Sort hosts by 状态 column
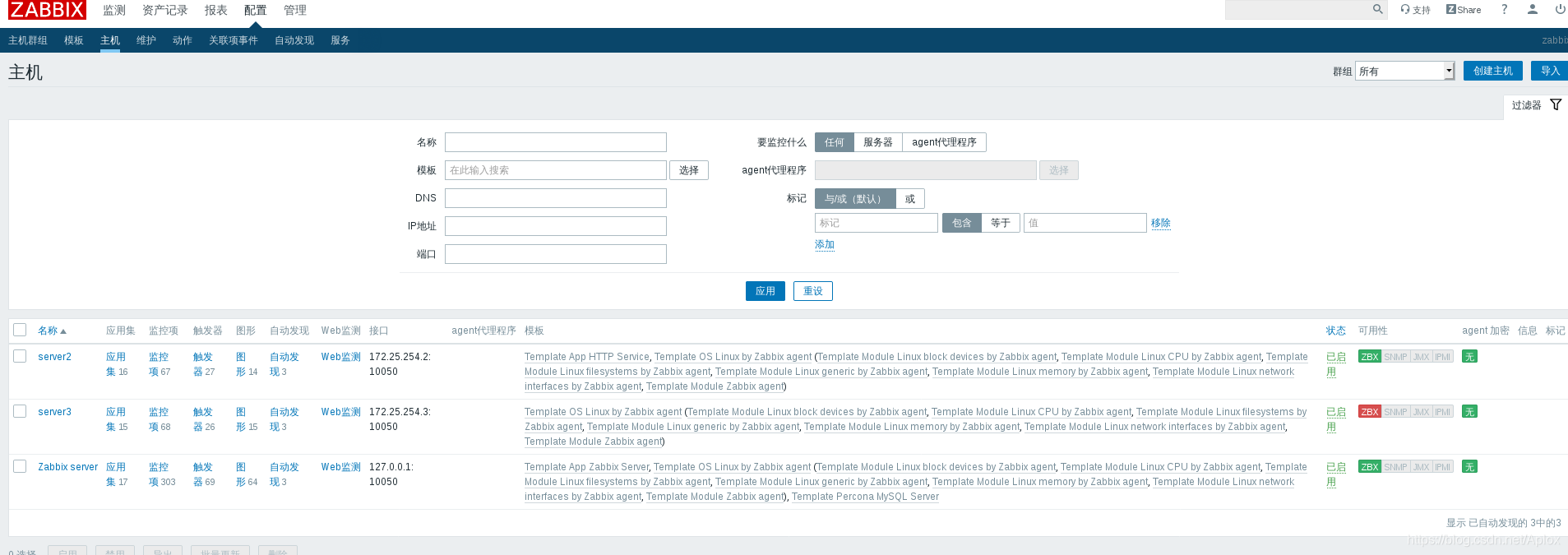Viewport: 1568px width, 555px height. 1335,331
